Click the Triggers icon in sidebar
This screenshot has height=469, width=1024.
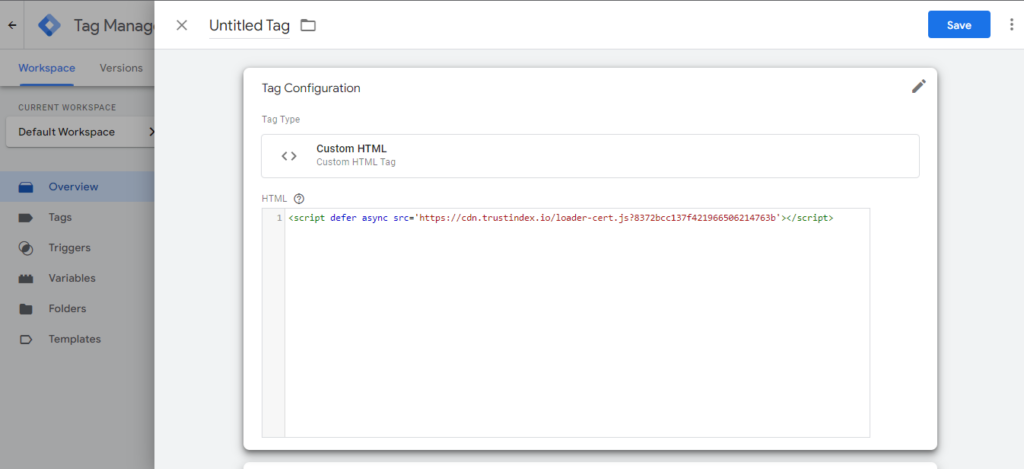(x=26, y=248)
